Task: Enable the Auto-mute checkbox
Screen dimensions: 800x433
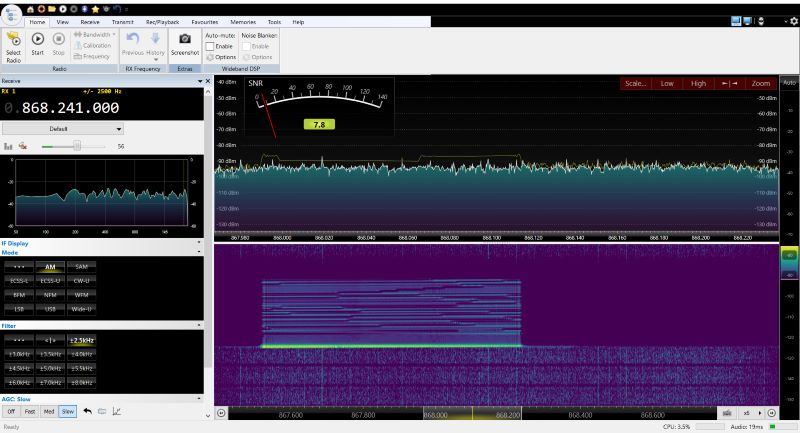Action: 209,46
